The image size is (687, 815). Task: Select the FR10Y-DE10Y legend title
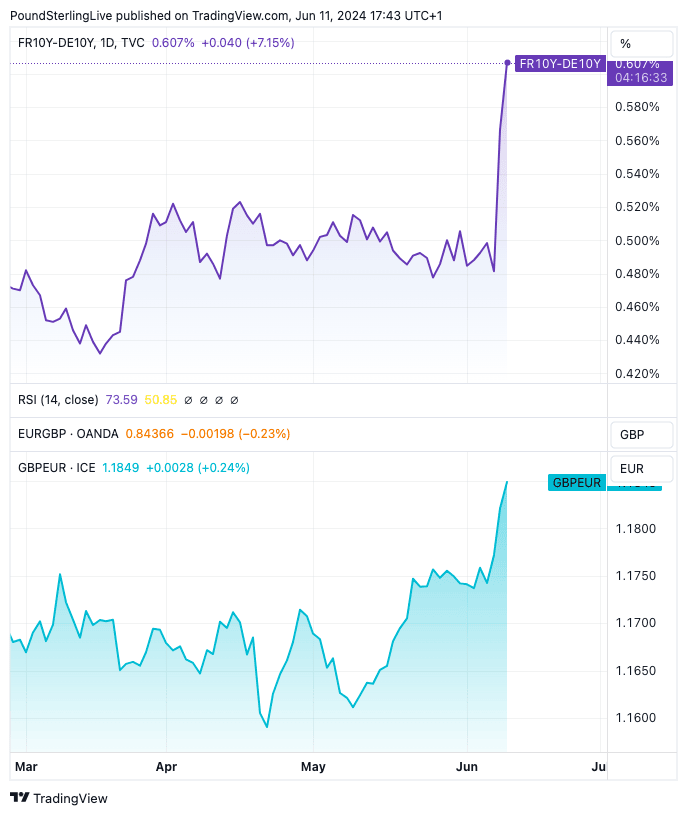pos(57,42)
